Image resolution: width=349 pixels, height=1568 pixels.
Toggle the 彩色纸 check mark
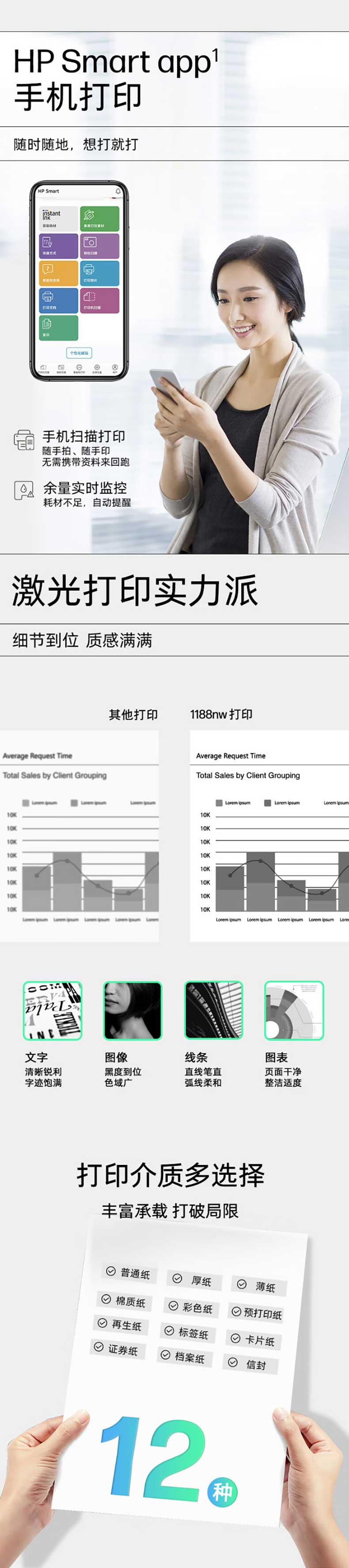pos(174,1306)
